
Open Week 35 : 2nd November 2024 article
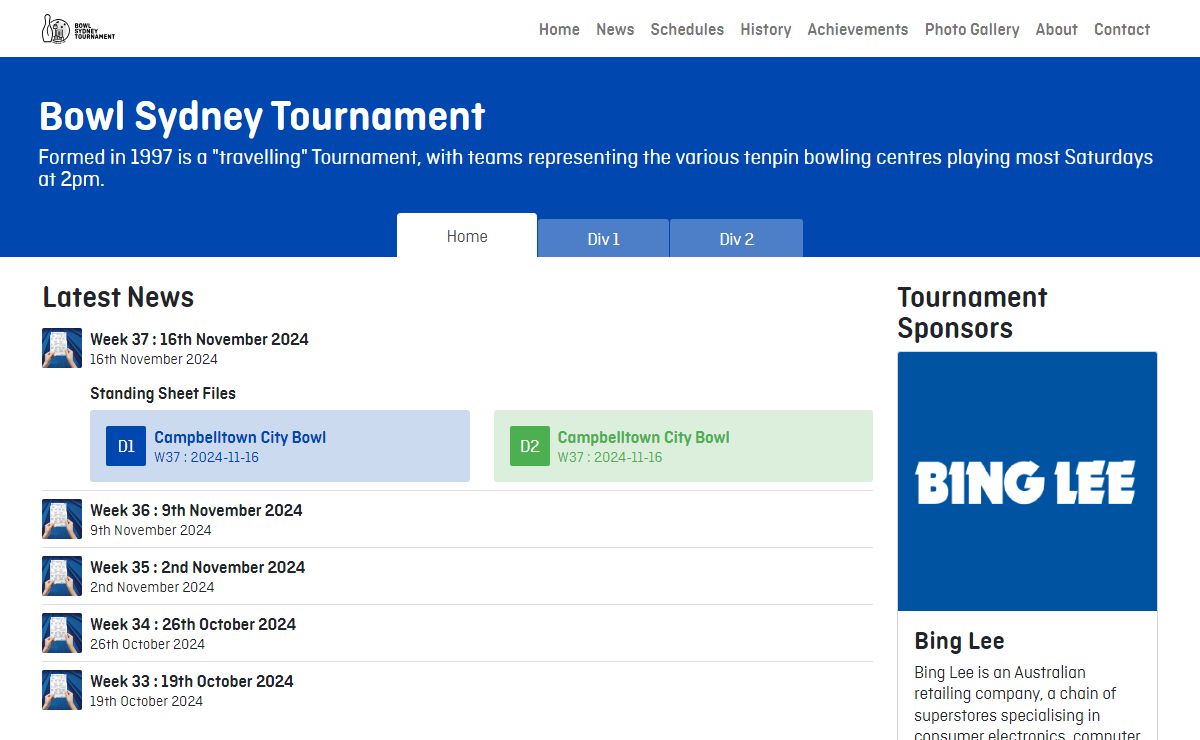[197, 567]
